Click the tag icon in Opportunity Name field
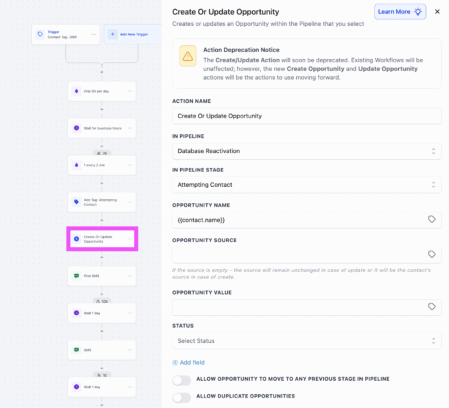This screenshot has width=449, height=408. click(432, 219)
